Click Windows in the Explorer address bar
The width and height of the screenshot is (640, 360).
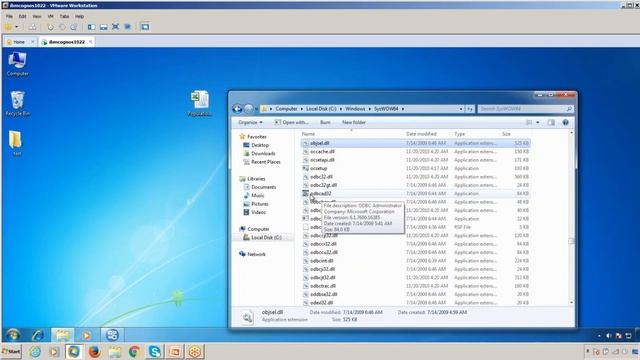[355, 109]
